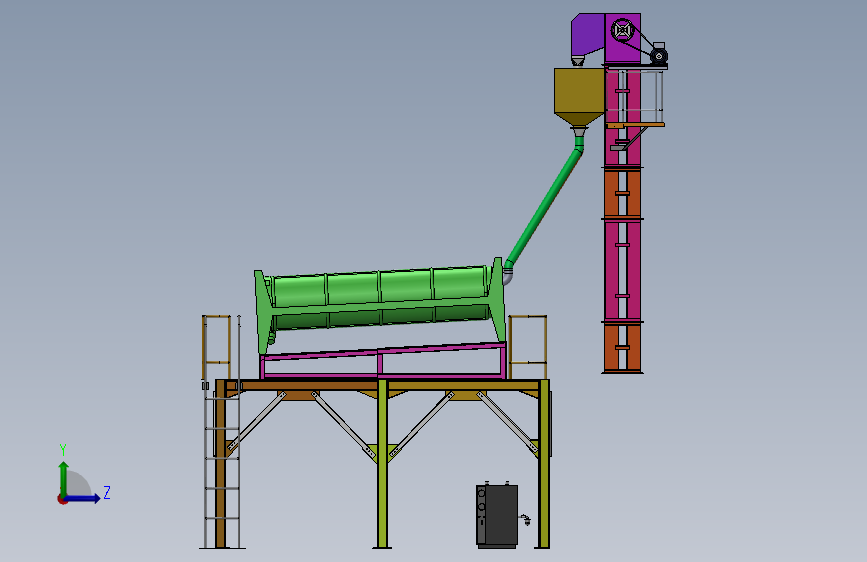Select the brown platform column behind ladder
867x562 pixels.
pos(221,464)
